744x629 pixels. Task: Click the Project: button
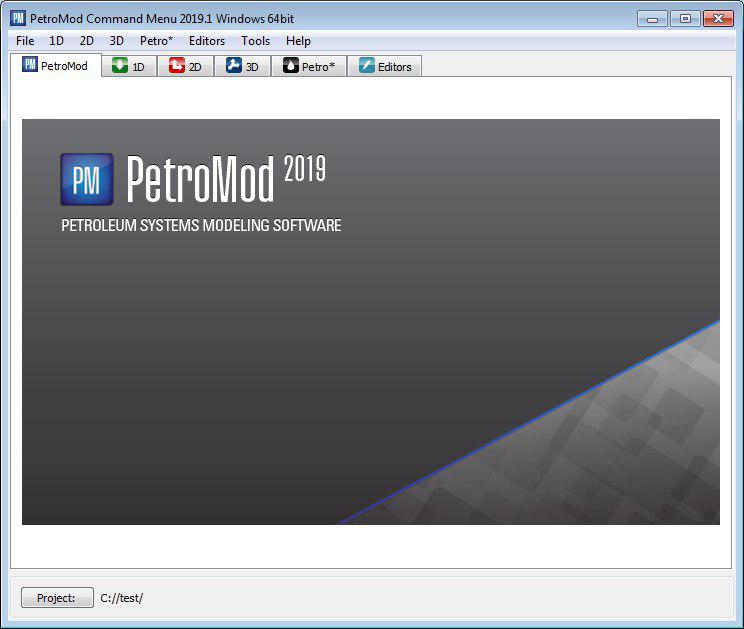(57, 598)
